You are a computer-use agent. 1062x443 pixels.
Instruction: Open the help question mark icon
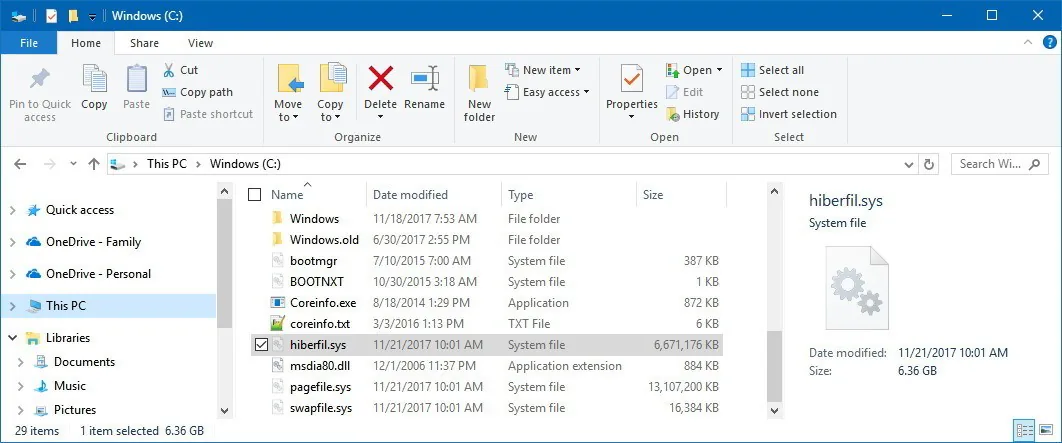[1049, 42]
